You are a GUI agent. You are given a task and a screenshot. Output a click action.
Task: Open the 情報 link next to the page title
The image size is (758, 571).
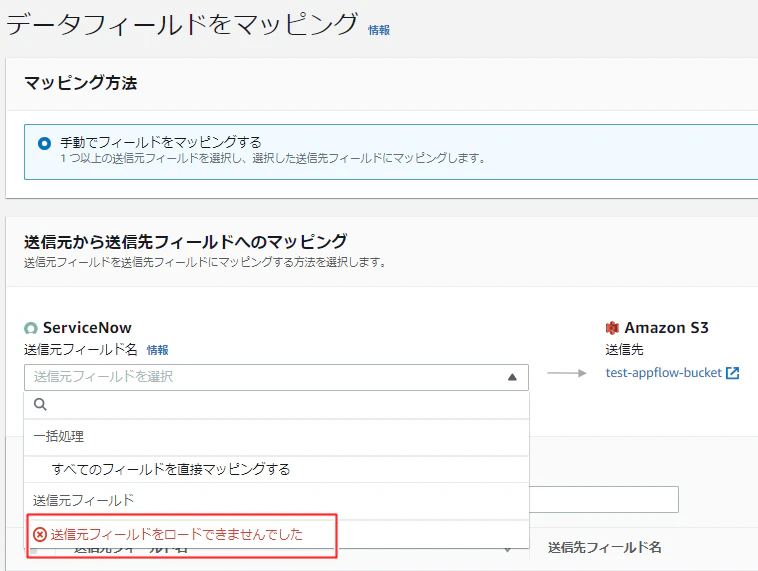379,30
